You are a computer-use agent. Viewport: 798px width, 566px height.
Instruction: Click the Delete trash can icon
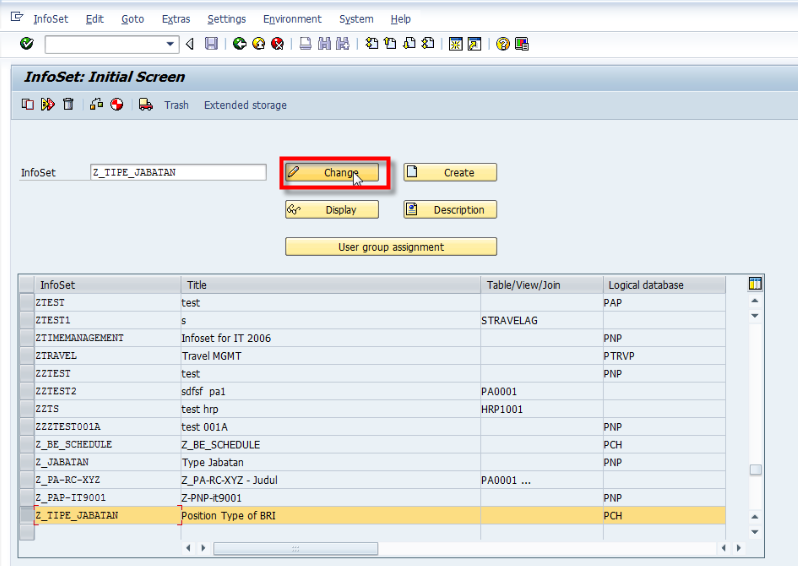(x=68, y=105)
